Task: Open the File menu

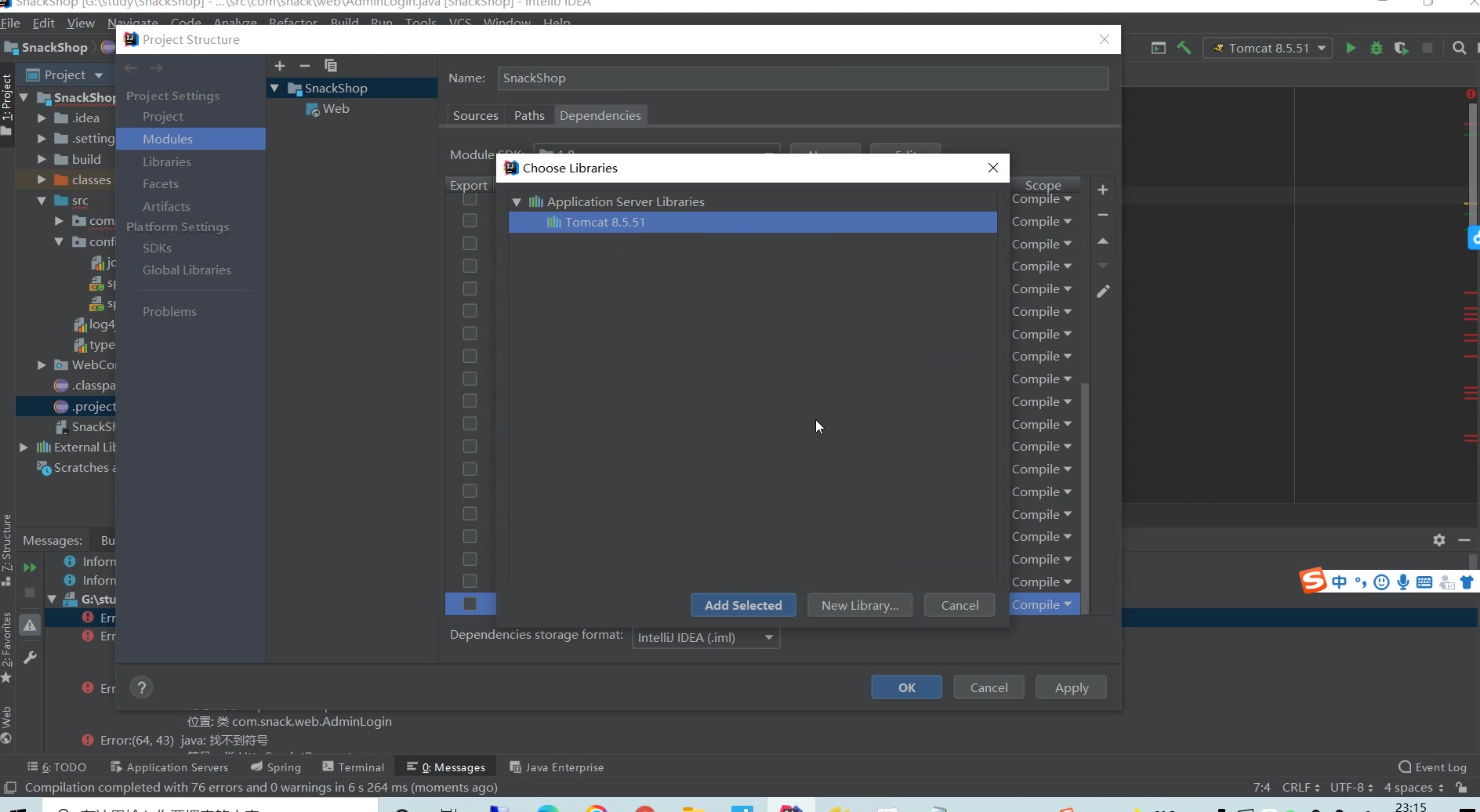Action: pos(10,23)
